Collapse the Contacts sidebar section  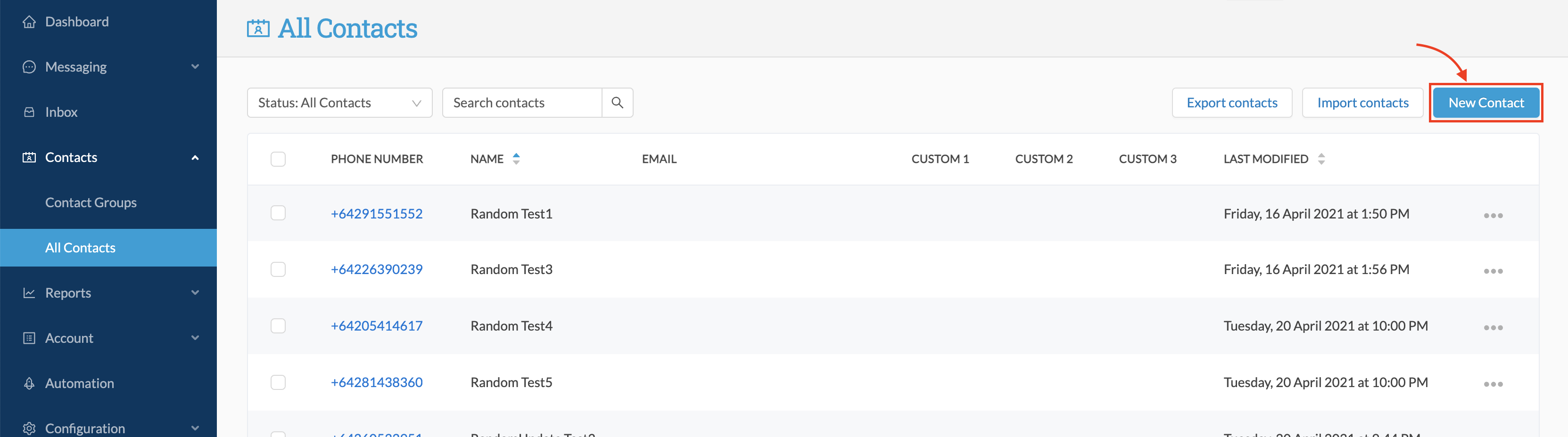194,157
